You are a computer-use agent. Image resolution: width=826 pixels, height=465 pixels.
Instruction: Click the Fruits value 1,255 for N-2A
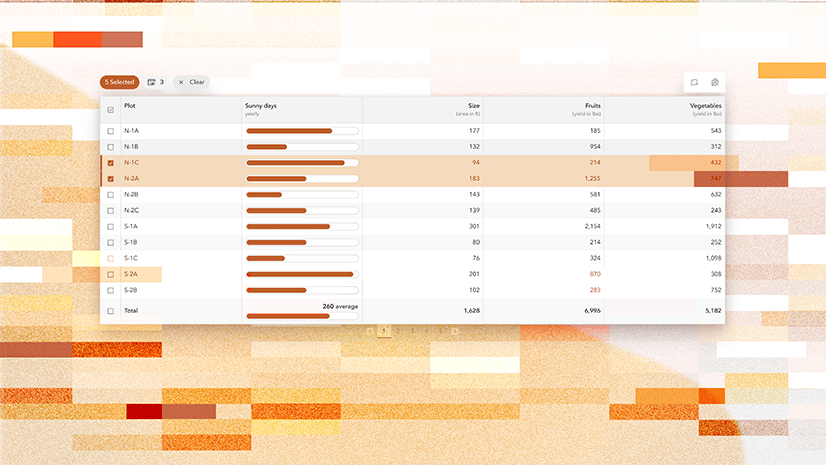click(x=593, y=179)
